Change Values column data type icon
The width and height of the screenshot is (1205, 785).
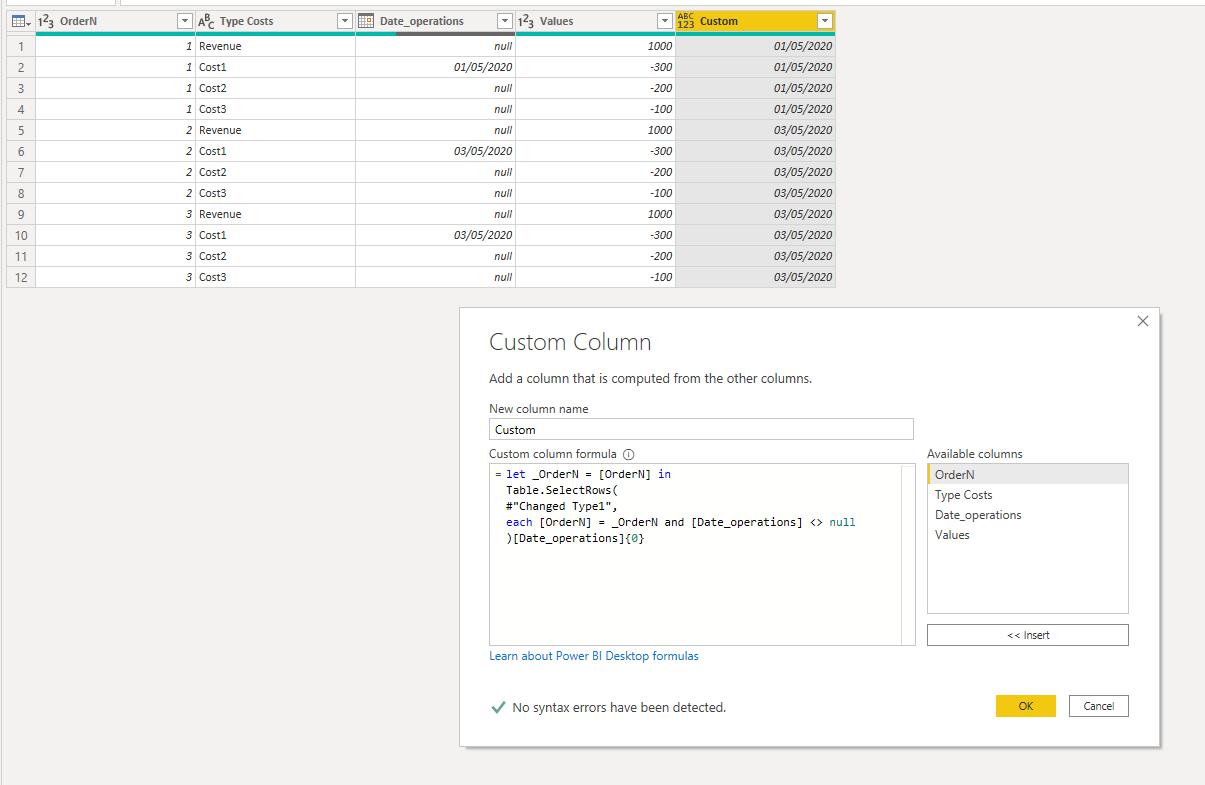click(x=526, y=21)
